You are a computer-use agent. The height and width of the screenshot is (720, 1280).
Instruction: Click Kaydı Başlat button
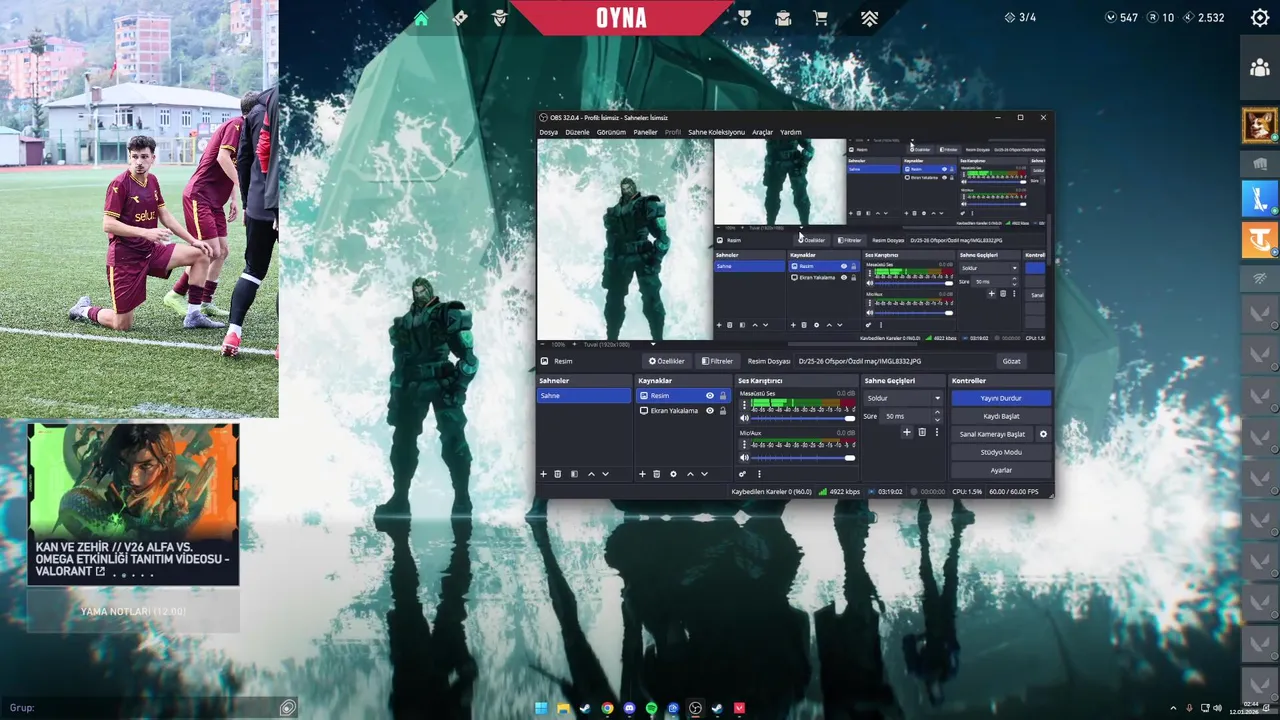click(1001, 416)
